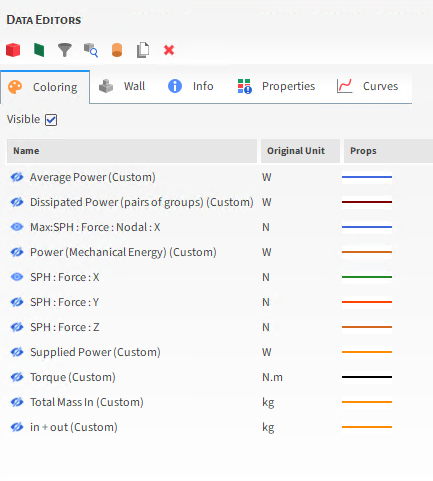Viewport: 433px width, 481px height.
Task: Select the SPH : Force : X name
Action: tap(65, 277)
